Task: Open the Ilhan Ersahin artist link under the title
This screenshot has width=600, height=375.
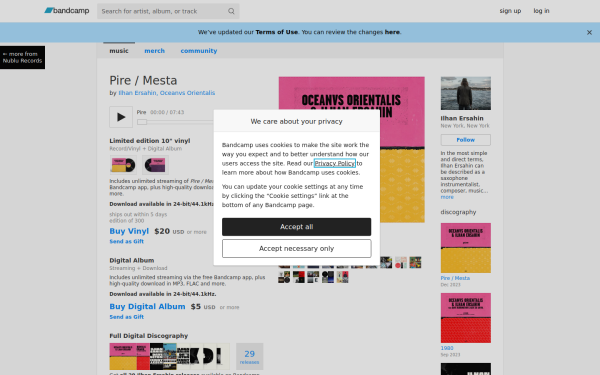Action: point(137,93)
